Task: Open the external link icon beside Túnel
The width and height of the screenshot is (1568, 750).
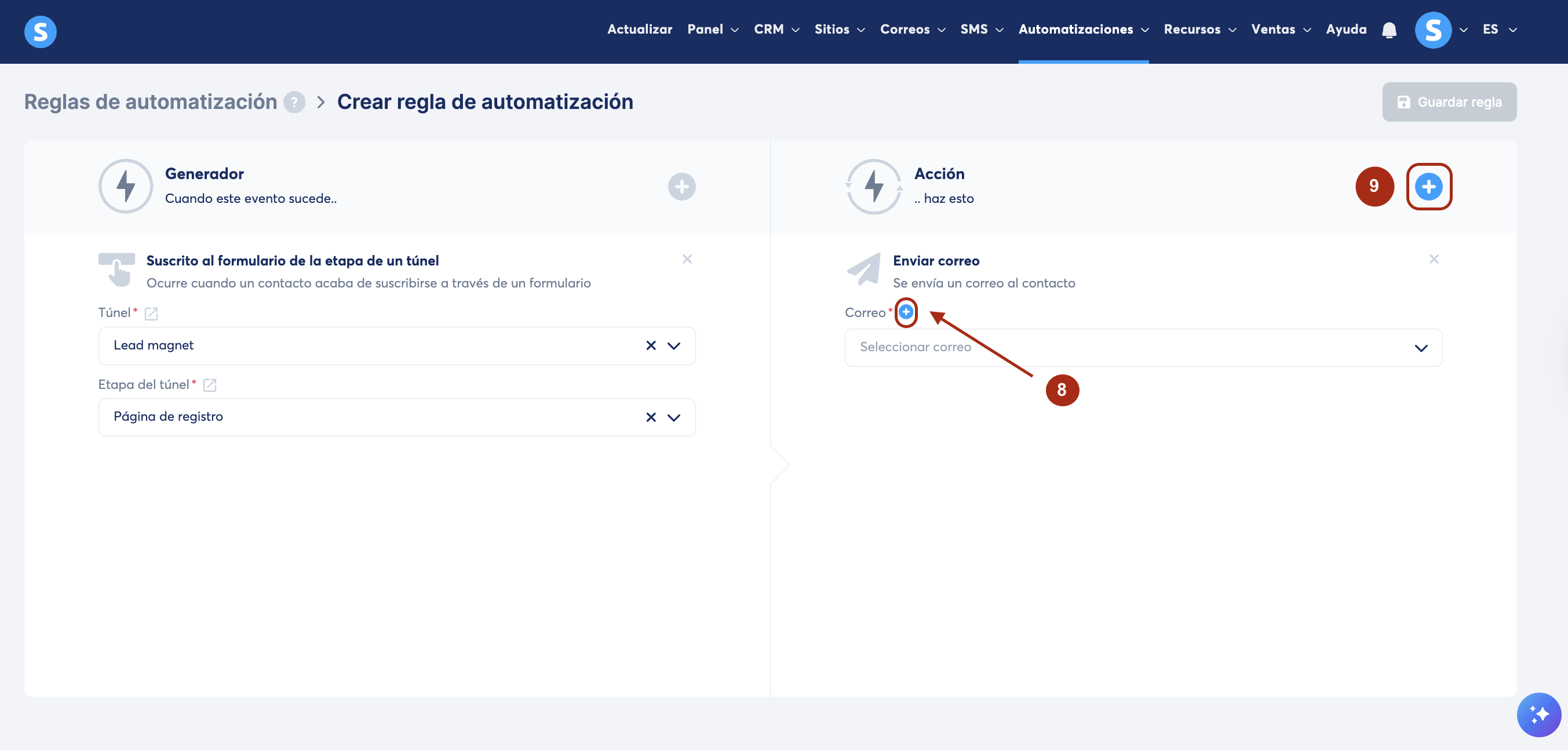Action: [151, 314]
